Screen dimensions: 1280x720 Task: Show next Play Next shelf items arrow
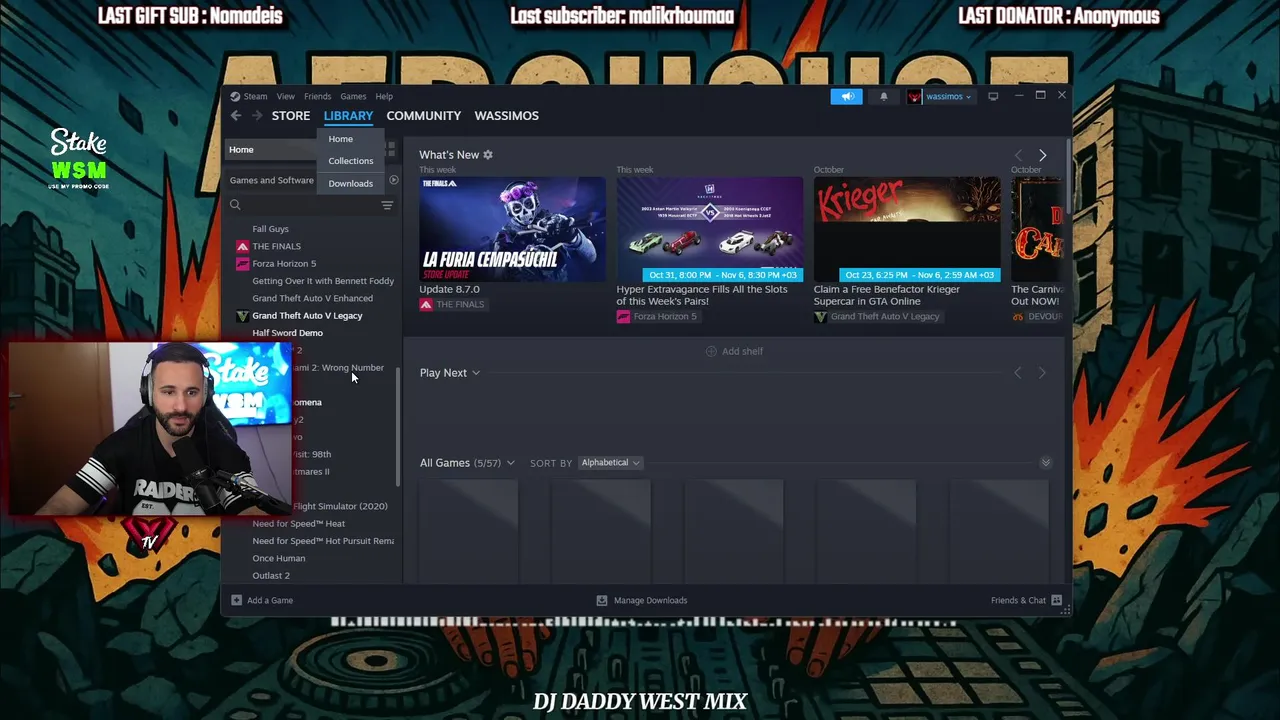1042,373
